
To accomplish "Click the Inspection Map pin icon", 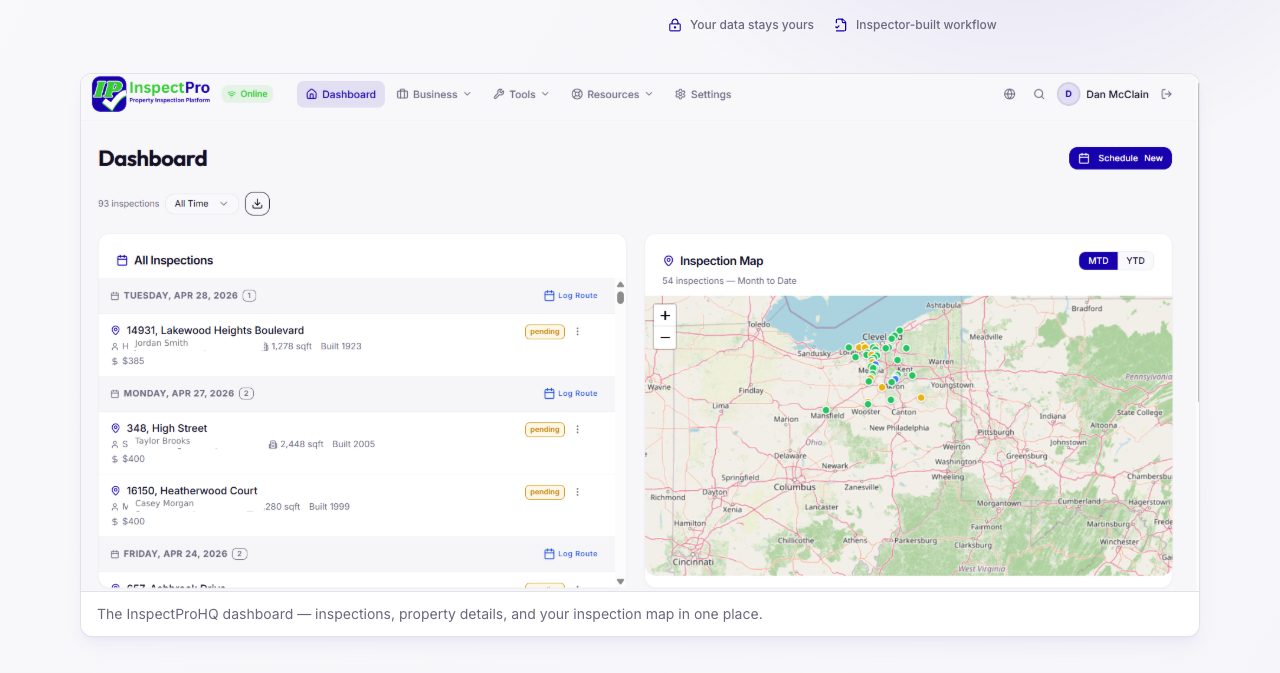I will click(x=668, y=261).
